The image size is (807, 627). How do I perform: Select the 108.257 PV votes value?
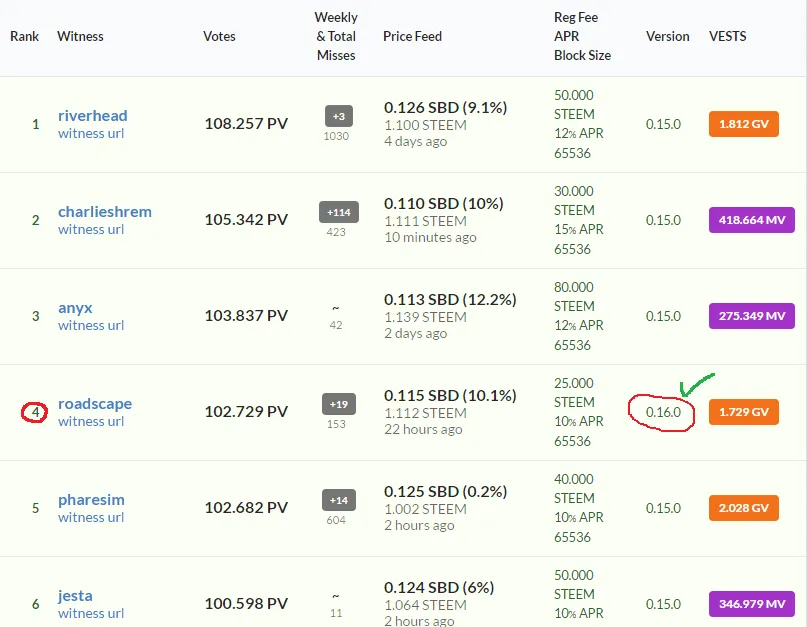click(246, 124)
